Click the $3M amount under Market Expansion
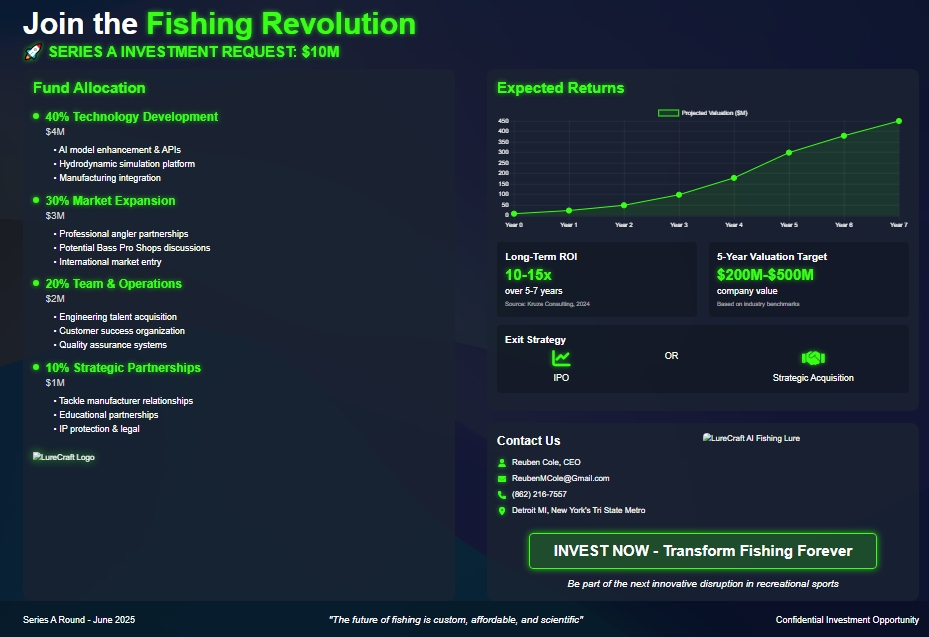This screenshot has height=637, width=929. pyautogui.click(x=55, y=216)
